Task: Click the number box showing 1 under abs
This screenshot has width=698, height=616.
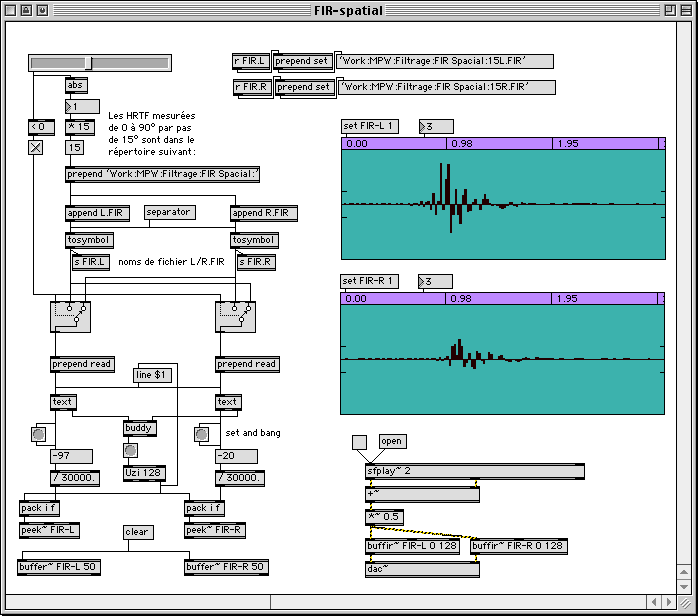Action: tap(82, 106)
